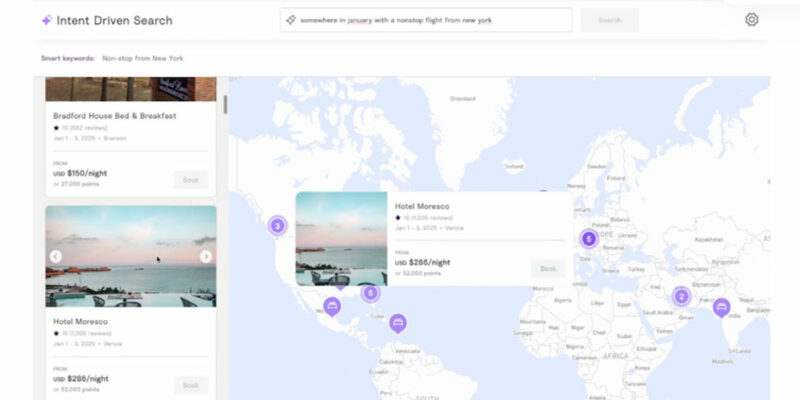Open the map cluster marker labeled 2
This screenshot has height=400, width=800.
tap(681, 296)
